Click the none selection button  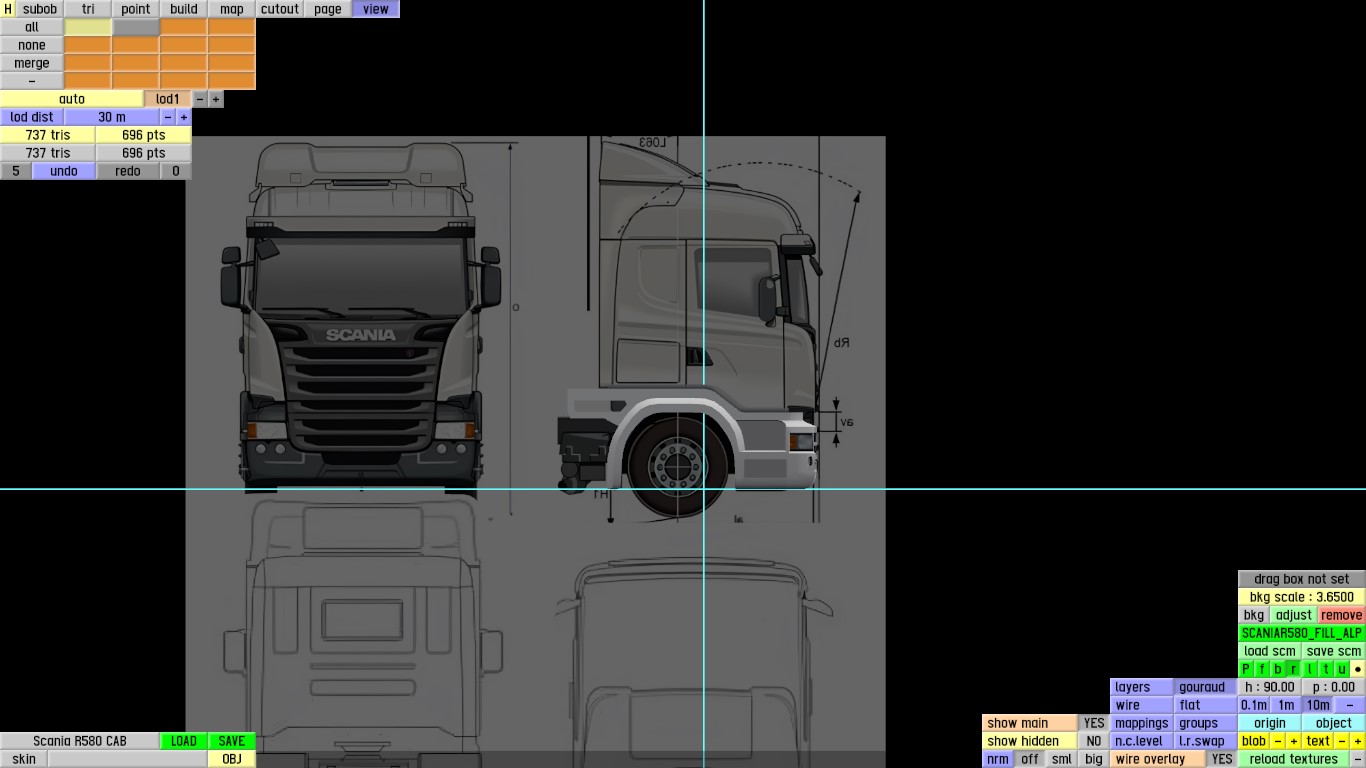point(32,45)
